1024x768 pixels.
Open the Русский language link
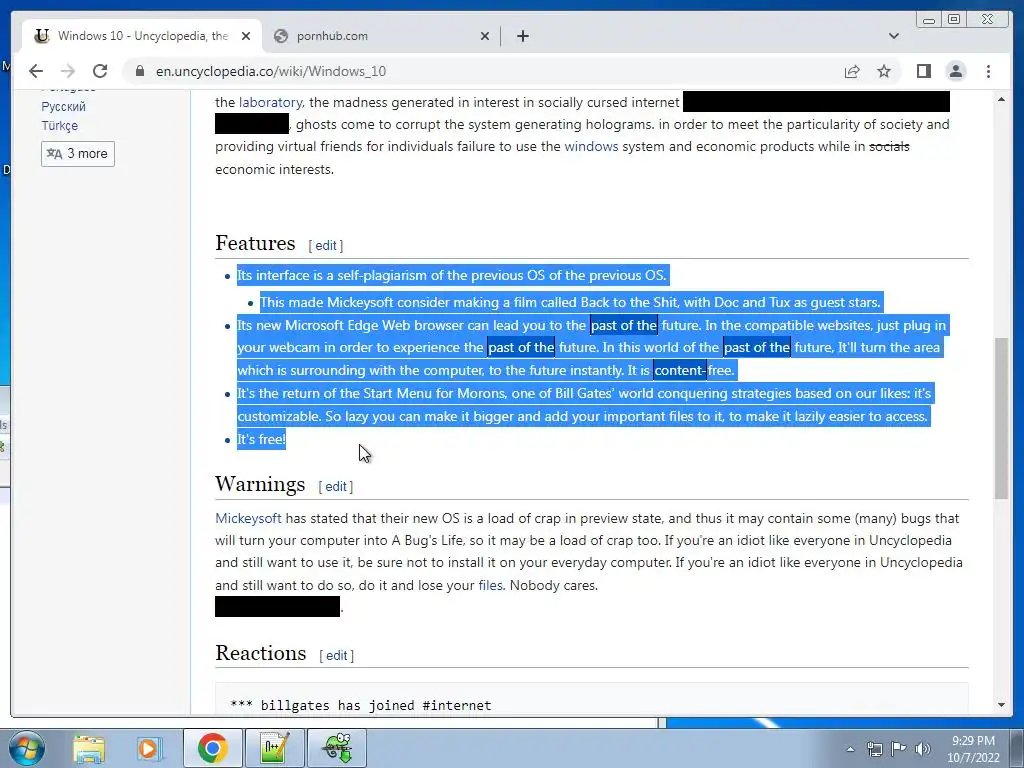pos(63,106)
